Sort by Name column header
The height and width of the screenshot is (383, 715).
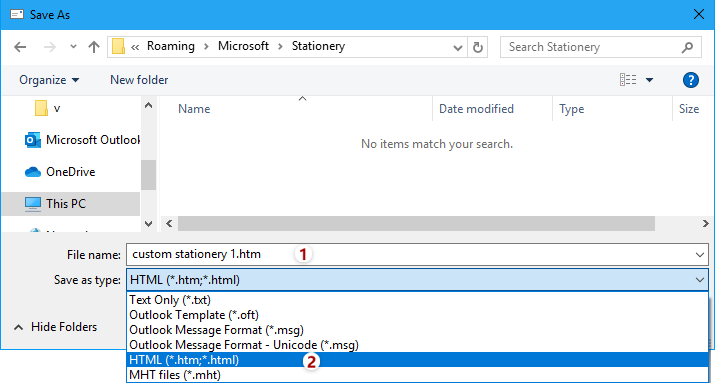pyautogui.click(x=194, y=109)
